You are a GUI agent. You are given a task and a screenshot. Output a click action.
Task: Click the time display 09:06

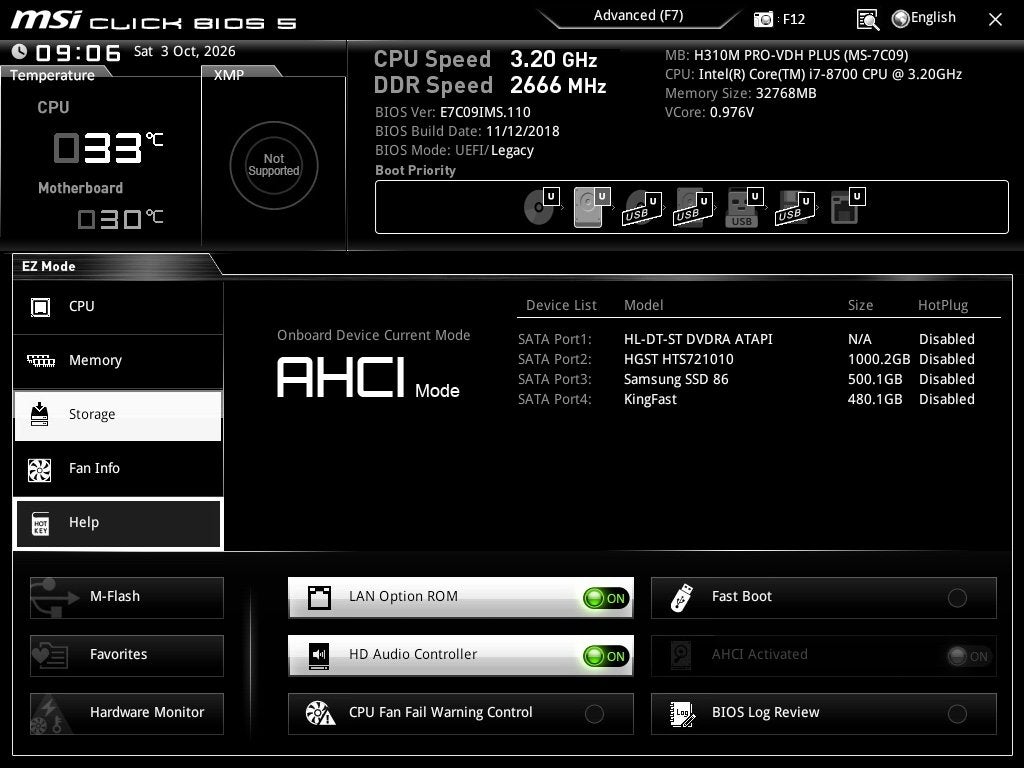point(78,53)
